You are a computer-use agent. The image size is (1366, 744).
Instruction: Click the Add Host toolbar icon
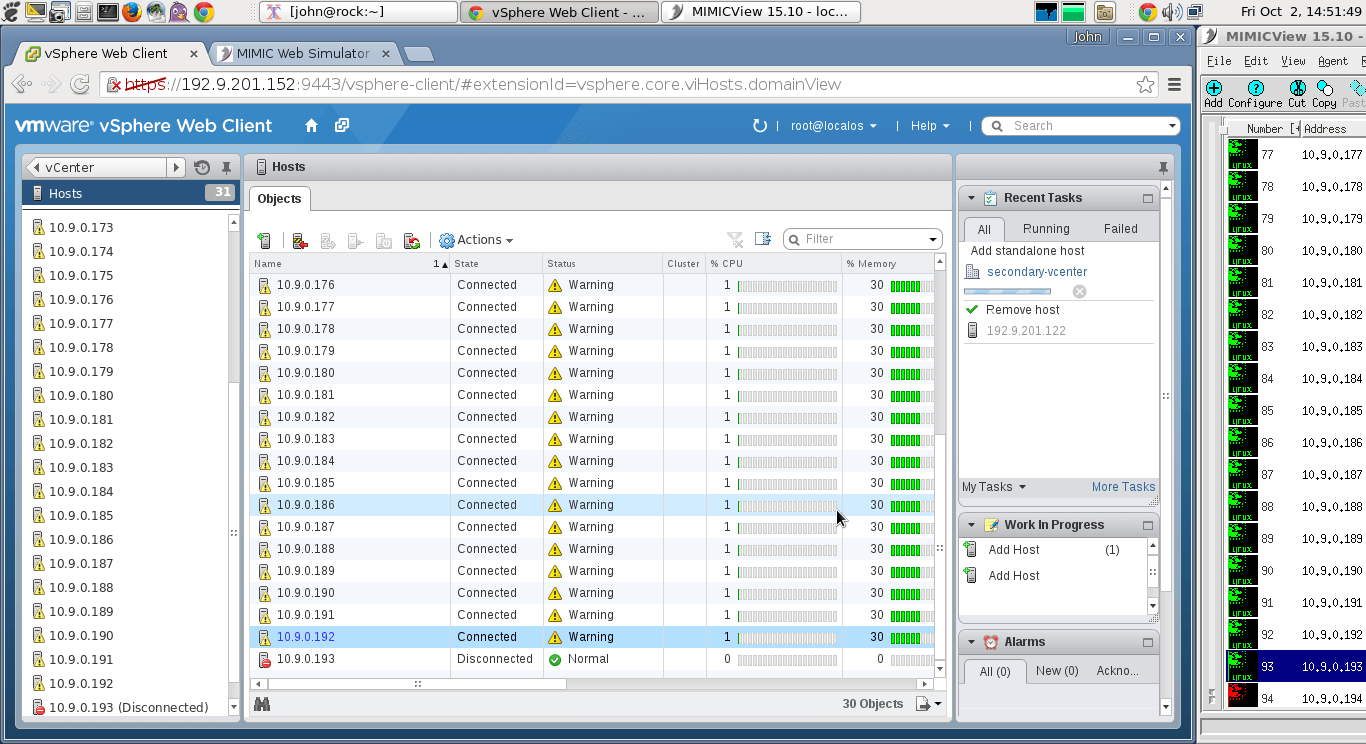pyautogui.click(x=264, y=240)
